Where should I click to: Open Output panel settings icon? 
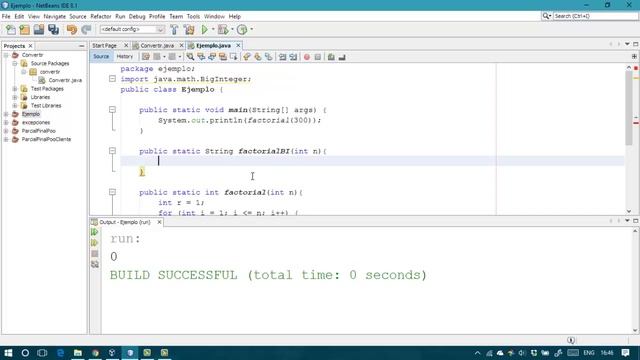pyautogui.click(x=95, y=264)
